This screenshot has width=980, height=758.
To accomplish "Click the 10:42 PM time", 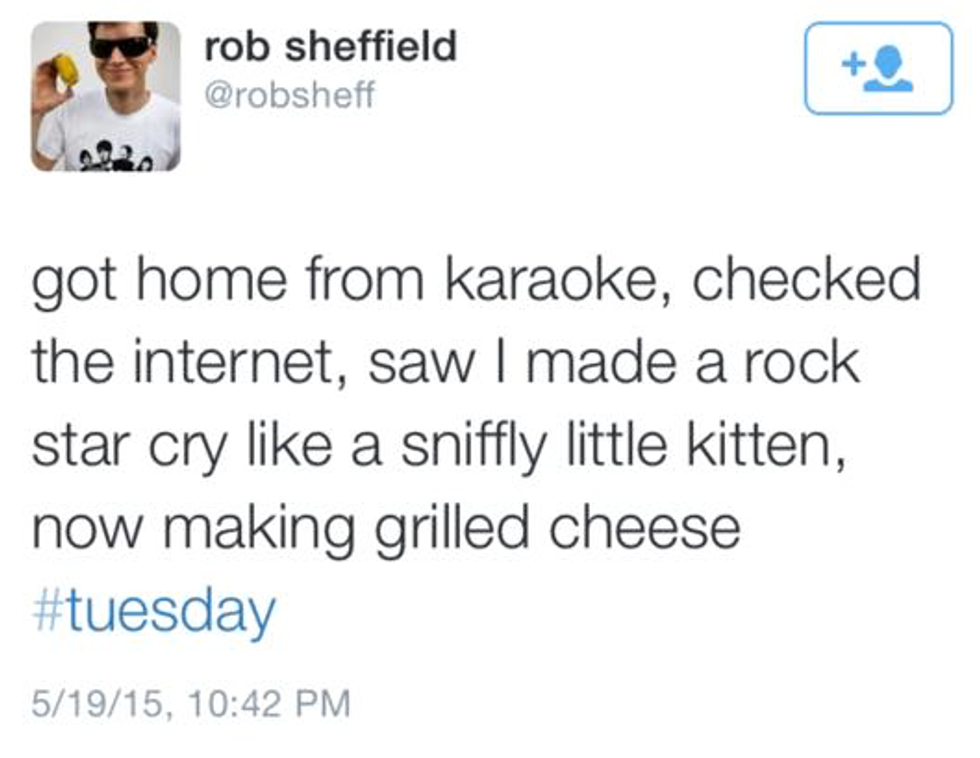I will point(267,703).
